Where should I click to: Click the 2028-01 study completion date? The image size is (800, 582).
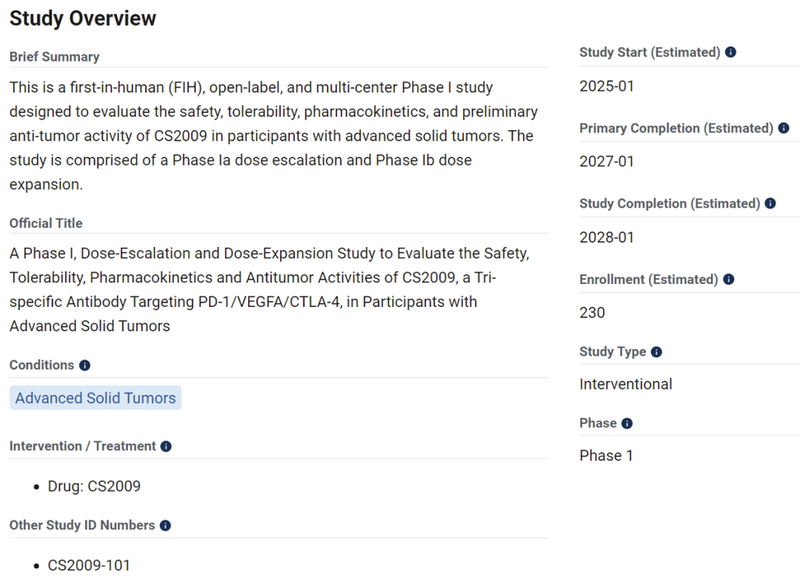click(606, 238)
